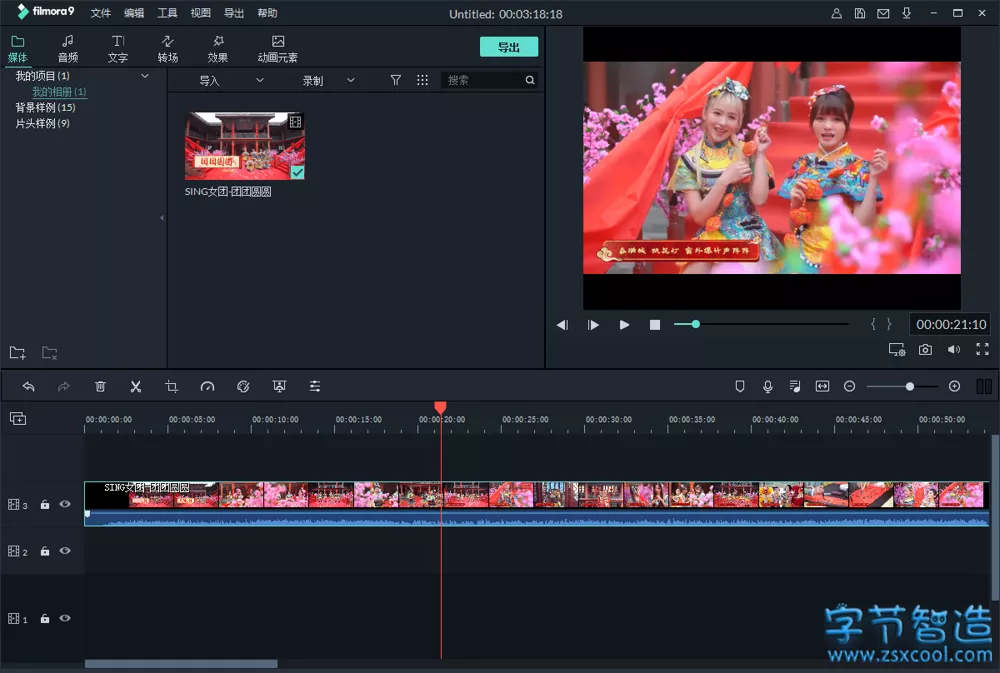Click the crop tool icon
This screenshot has height=673, width=1000.
point(172,386)
